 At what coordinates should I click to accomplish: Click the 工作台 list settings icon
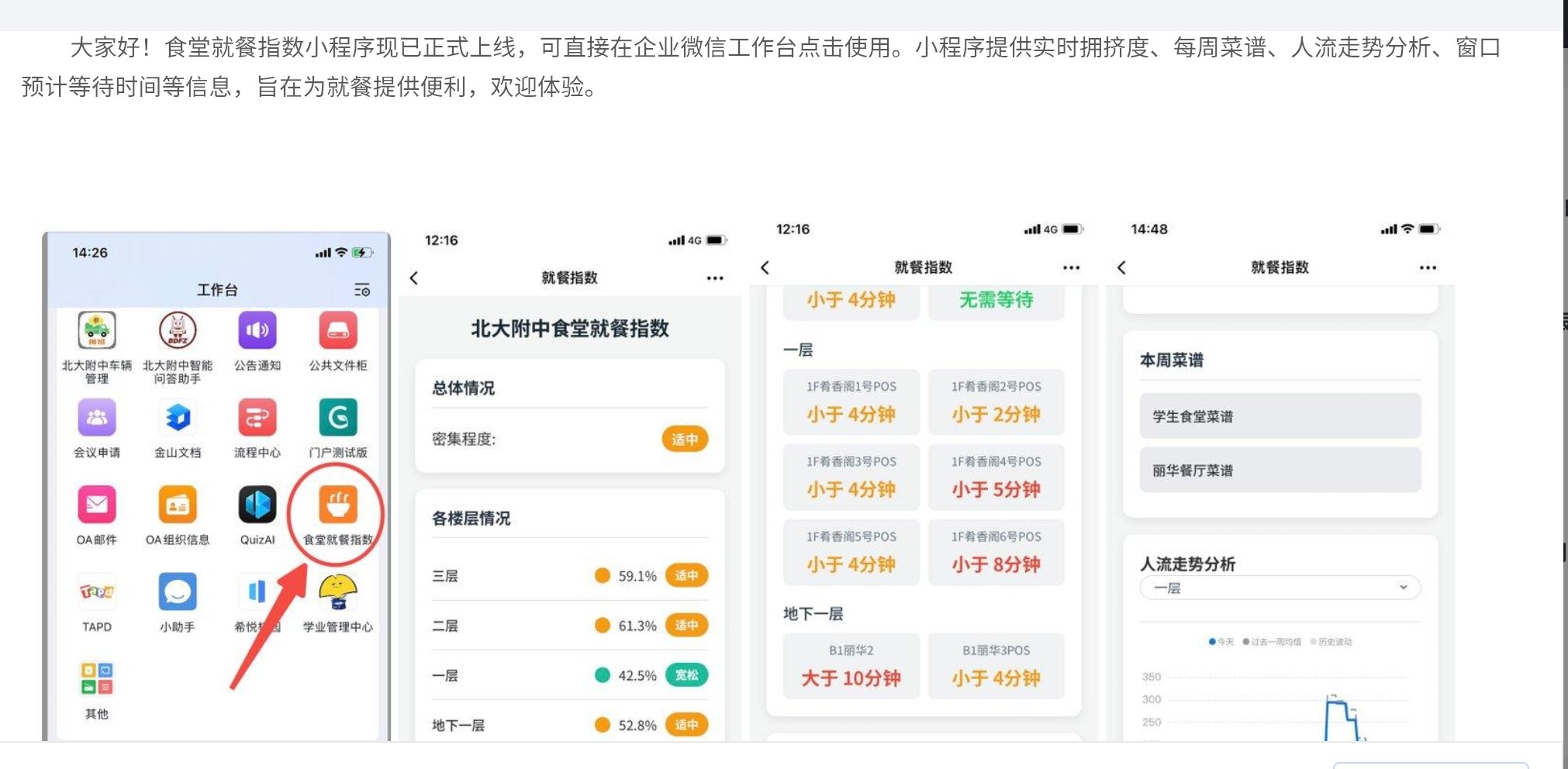(362, 290)
